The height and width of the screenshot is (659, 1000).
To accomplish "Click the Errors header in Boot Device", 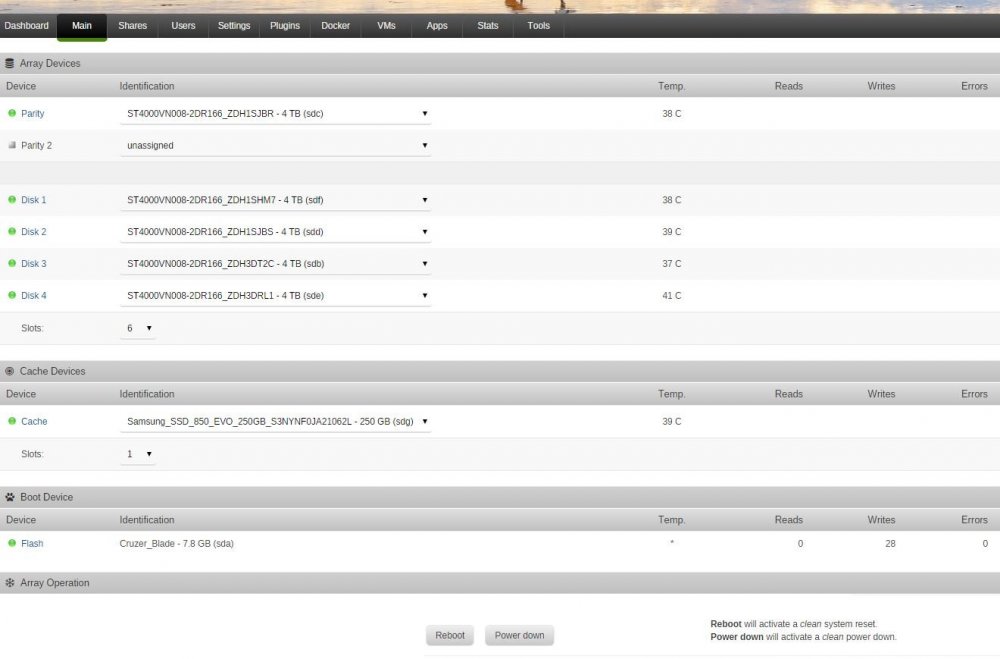I will click(x=974, y=520).
